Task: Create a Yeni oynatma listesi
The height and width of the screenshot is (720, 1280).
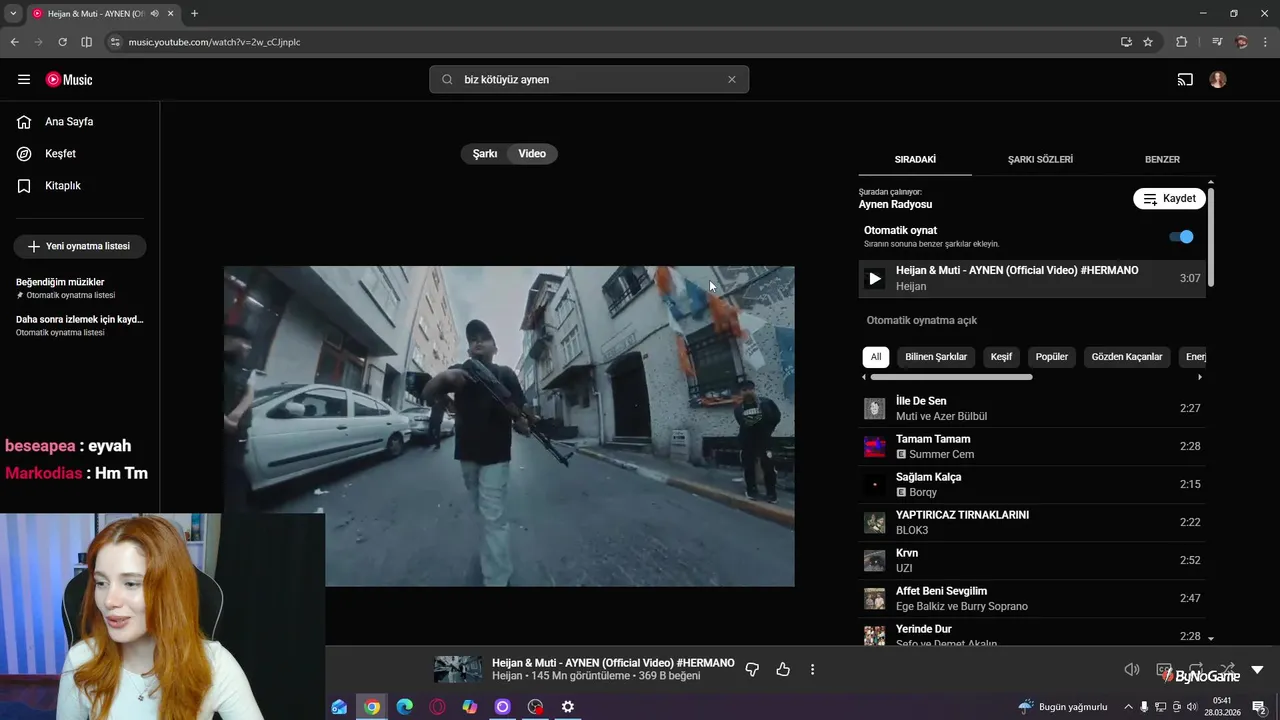Action: click(x=80, y=246)
